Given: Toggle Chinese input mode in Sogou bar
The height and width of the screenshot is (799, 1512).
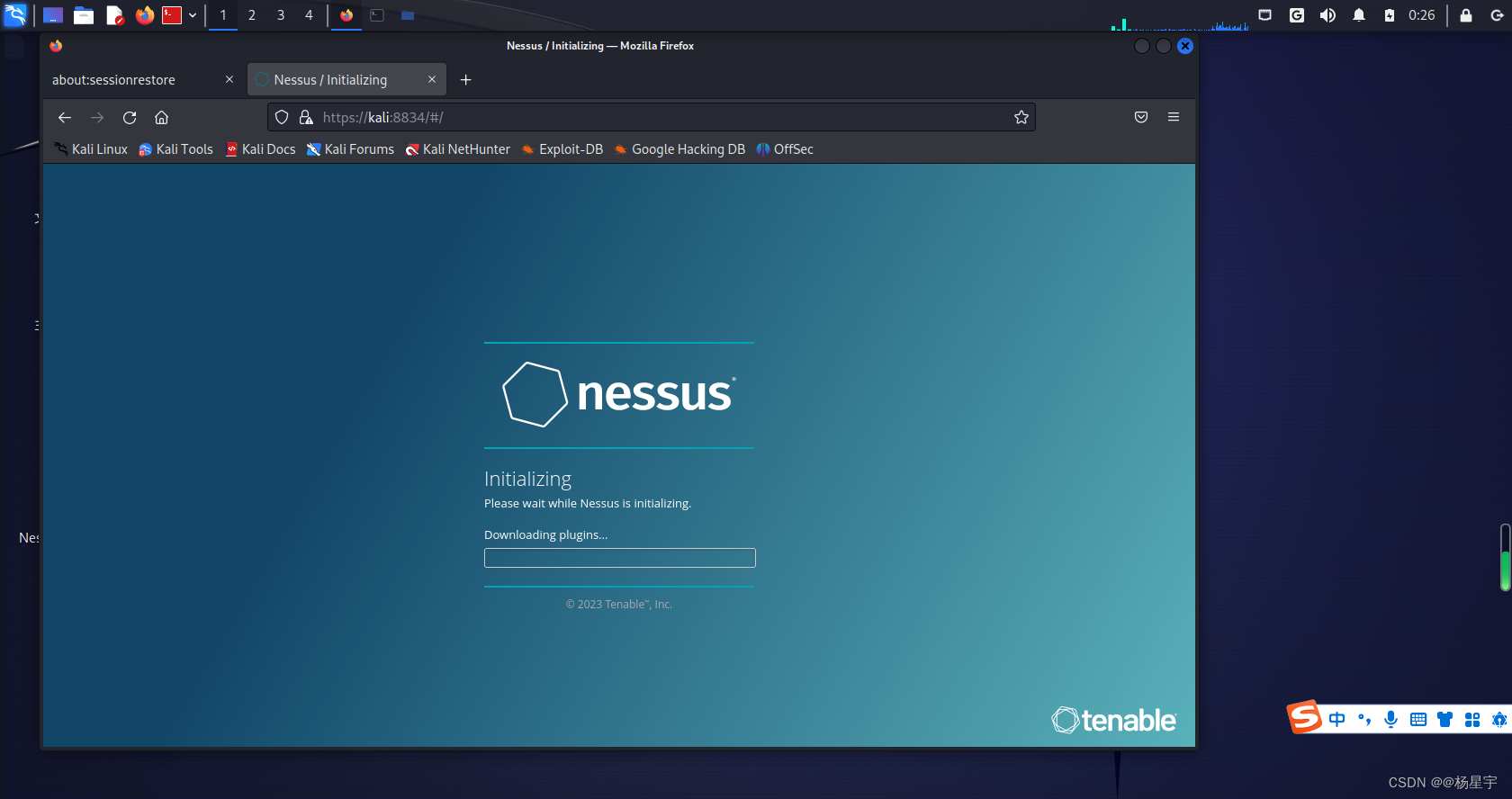Looking at the screenshot, I should tap(1337, 720).
